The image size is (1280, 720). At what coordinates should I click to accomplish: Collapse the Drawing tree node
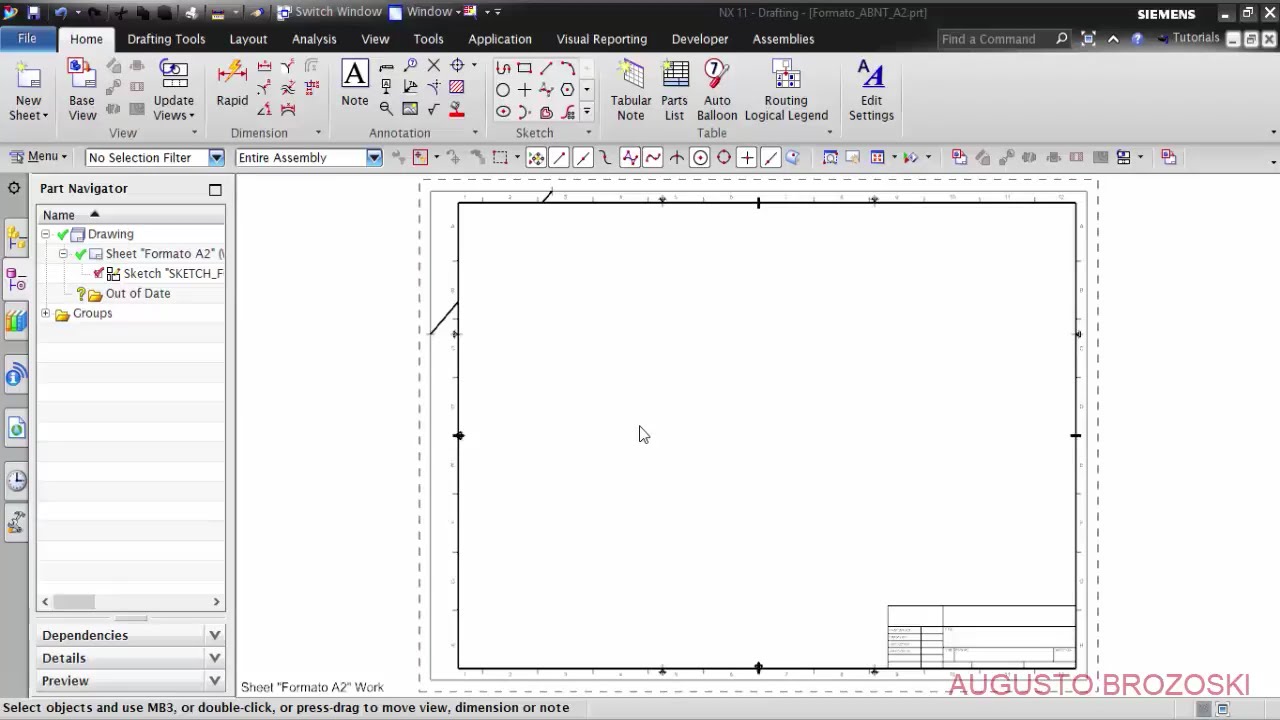click(x=45, y=234)
